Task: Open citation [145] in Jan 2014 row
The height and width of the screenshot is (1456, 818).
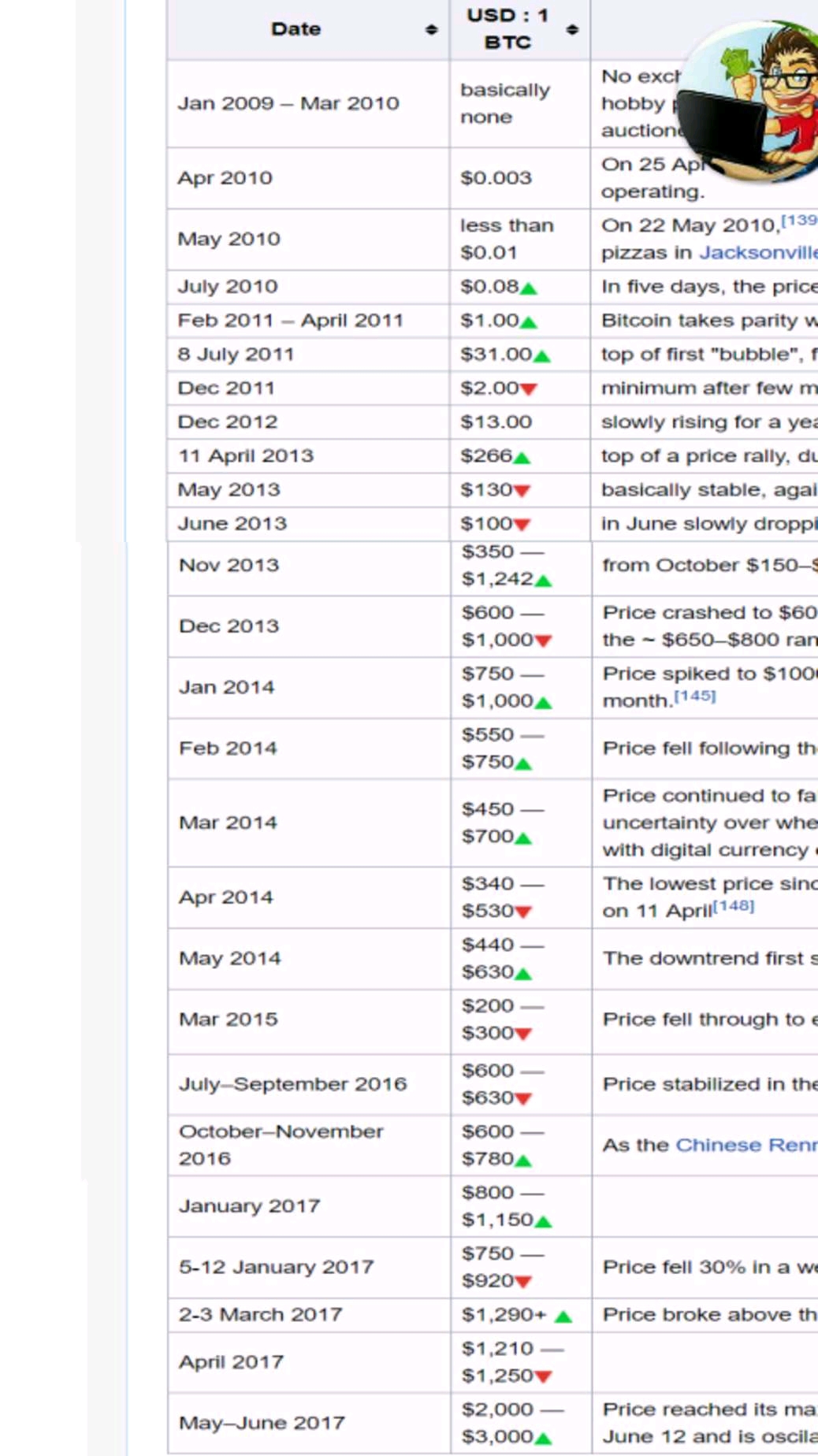Action: (x=695, y=696)
